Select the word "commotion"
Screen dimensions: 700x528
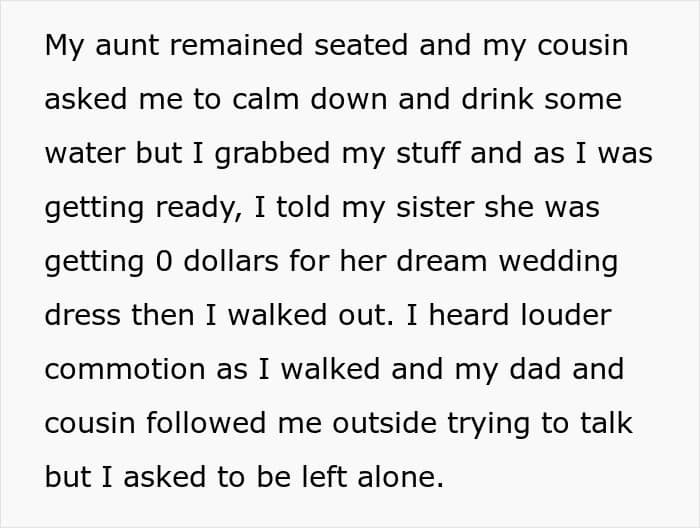pyautogui.click(x=125, y=370)
